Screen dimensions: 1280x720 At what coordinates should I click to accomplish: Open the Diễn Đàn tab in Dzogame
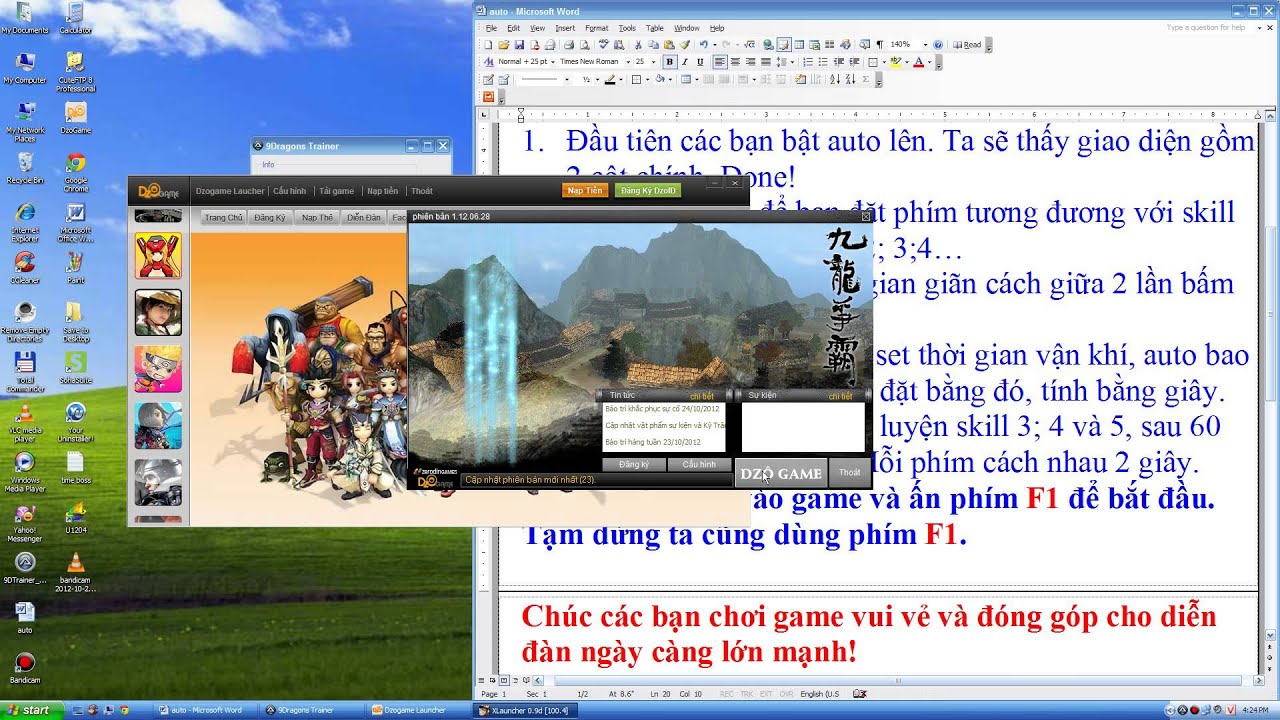tap(364, 217)
